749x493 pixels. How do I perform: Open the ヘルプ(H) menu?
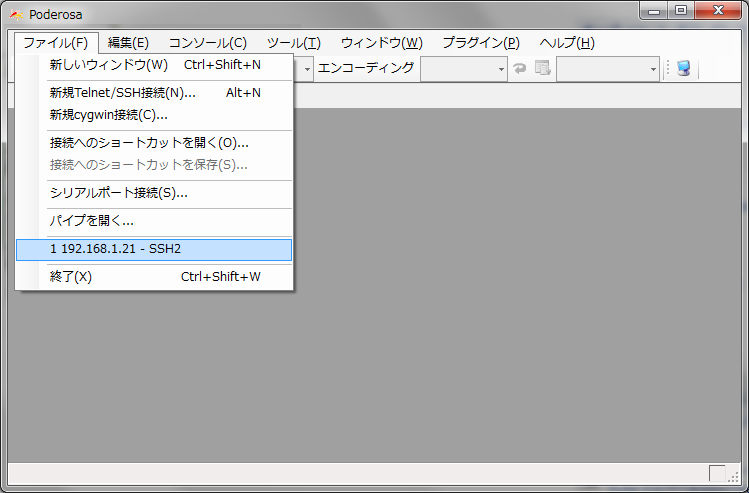(x=567, y=43)
